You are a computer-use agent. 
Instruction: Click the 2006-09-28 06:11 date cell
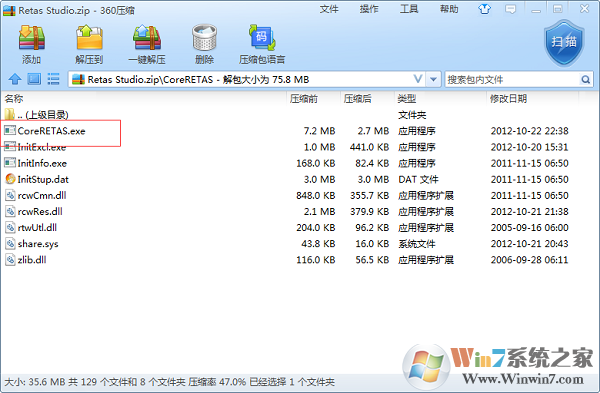tap(529, 259)
